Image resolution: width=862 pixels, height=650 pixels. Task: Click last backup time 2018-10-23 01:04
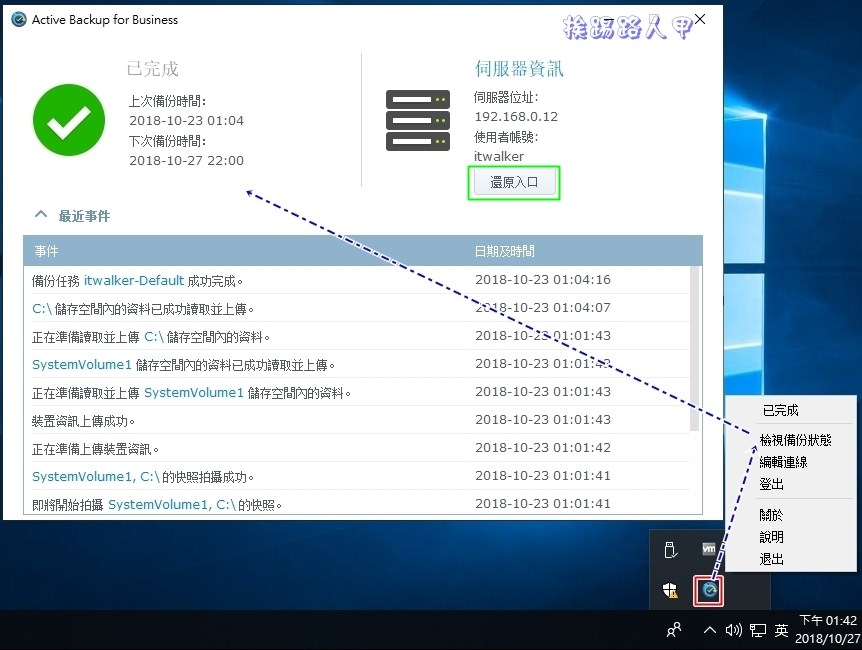click(x=186, y=120)
